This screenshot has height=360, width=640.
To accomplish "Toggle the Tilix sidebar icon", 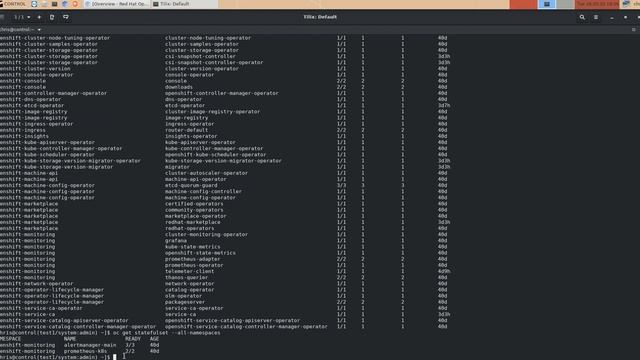I will click(2, 17).
